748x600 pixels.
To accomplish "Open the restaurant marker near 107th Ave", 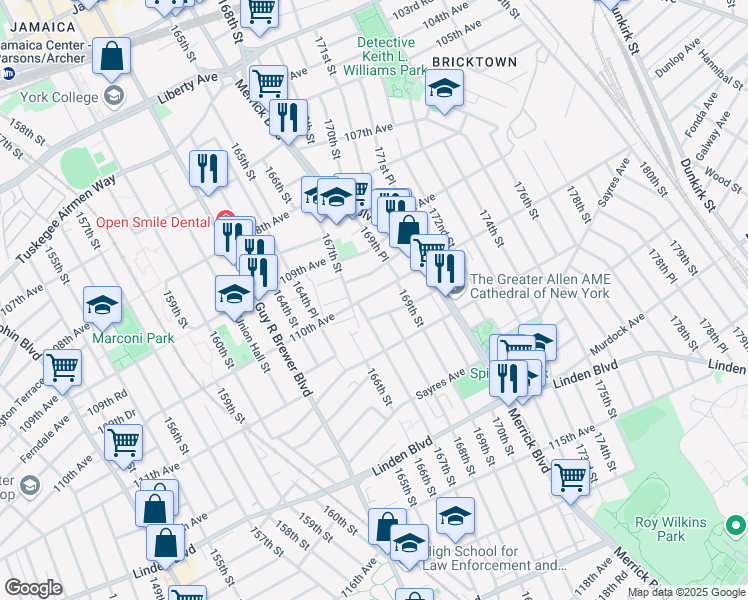I will click(x=288, y=118).
